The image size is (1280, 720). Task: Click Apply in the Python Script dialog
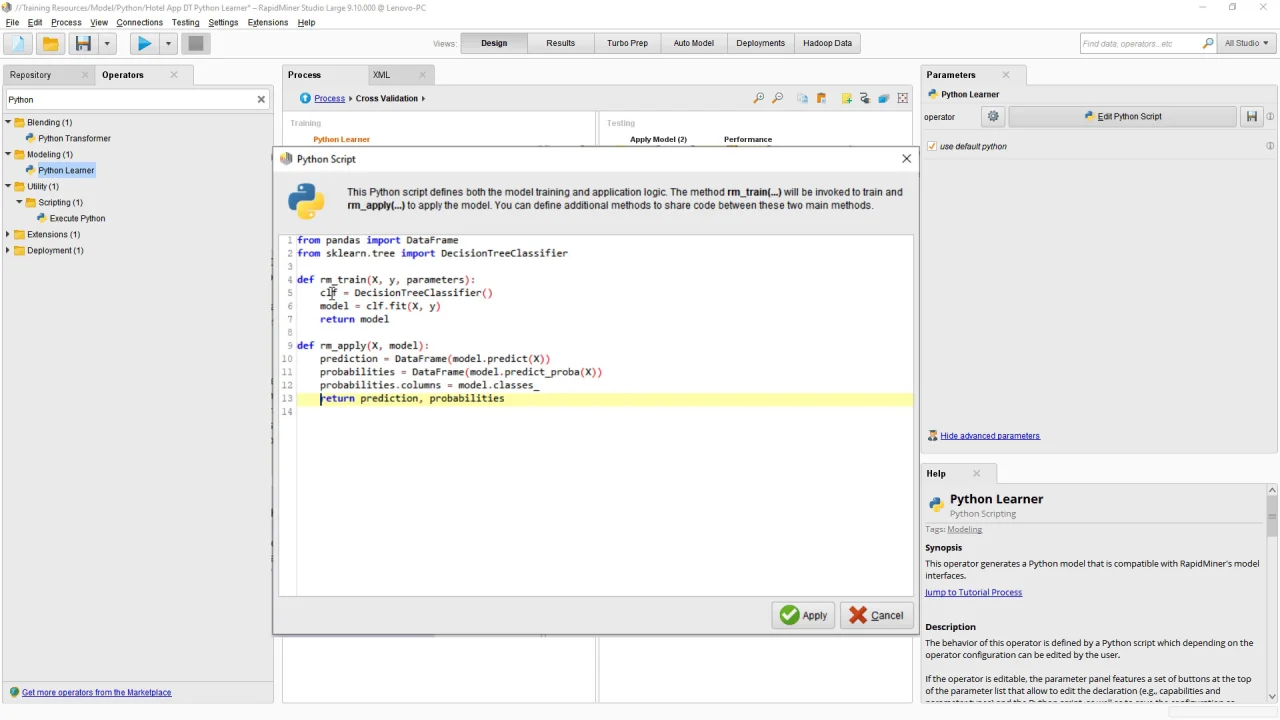(x=803, y=615)
